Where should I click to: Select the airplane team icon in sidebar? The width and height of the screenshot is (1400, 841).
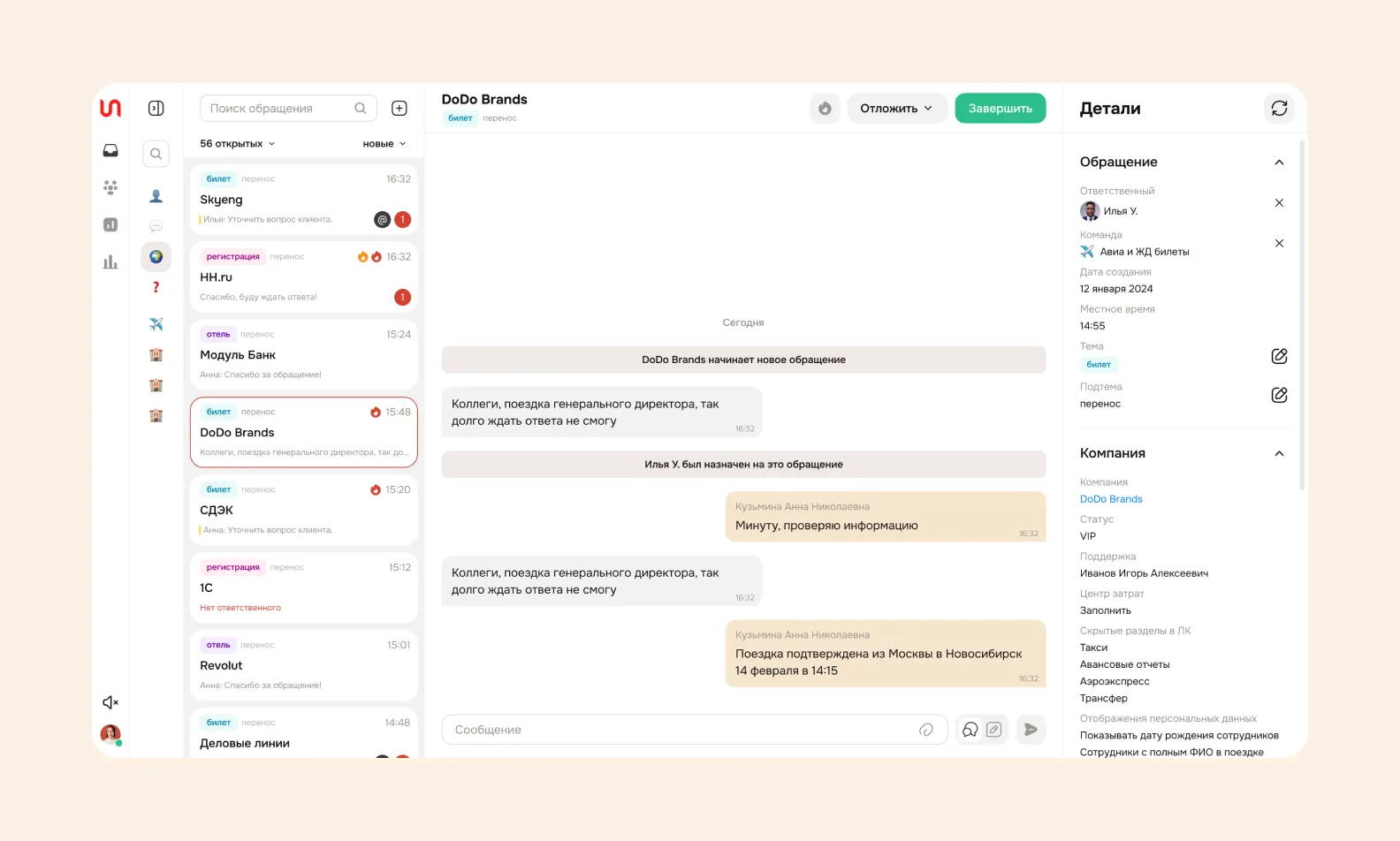pos(156,324)
